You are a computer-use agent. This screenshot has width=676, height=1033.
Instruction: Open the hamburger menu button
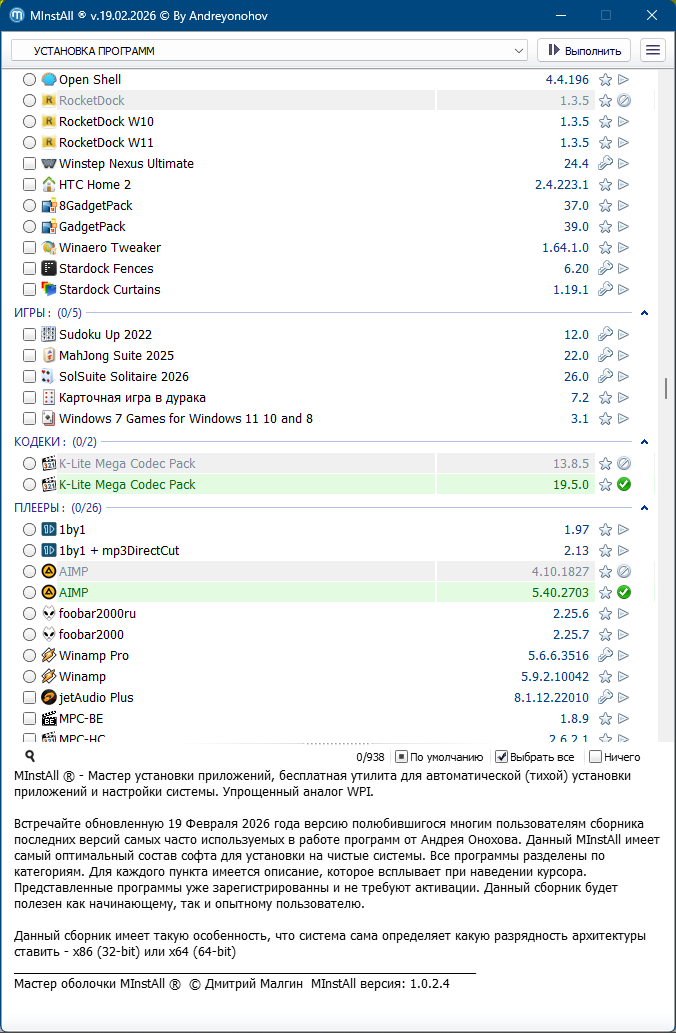[653, 50]
